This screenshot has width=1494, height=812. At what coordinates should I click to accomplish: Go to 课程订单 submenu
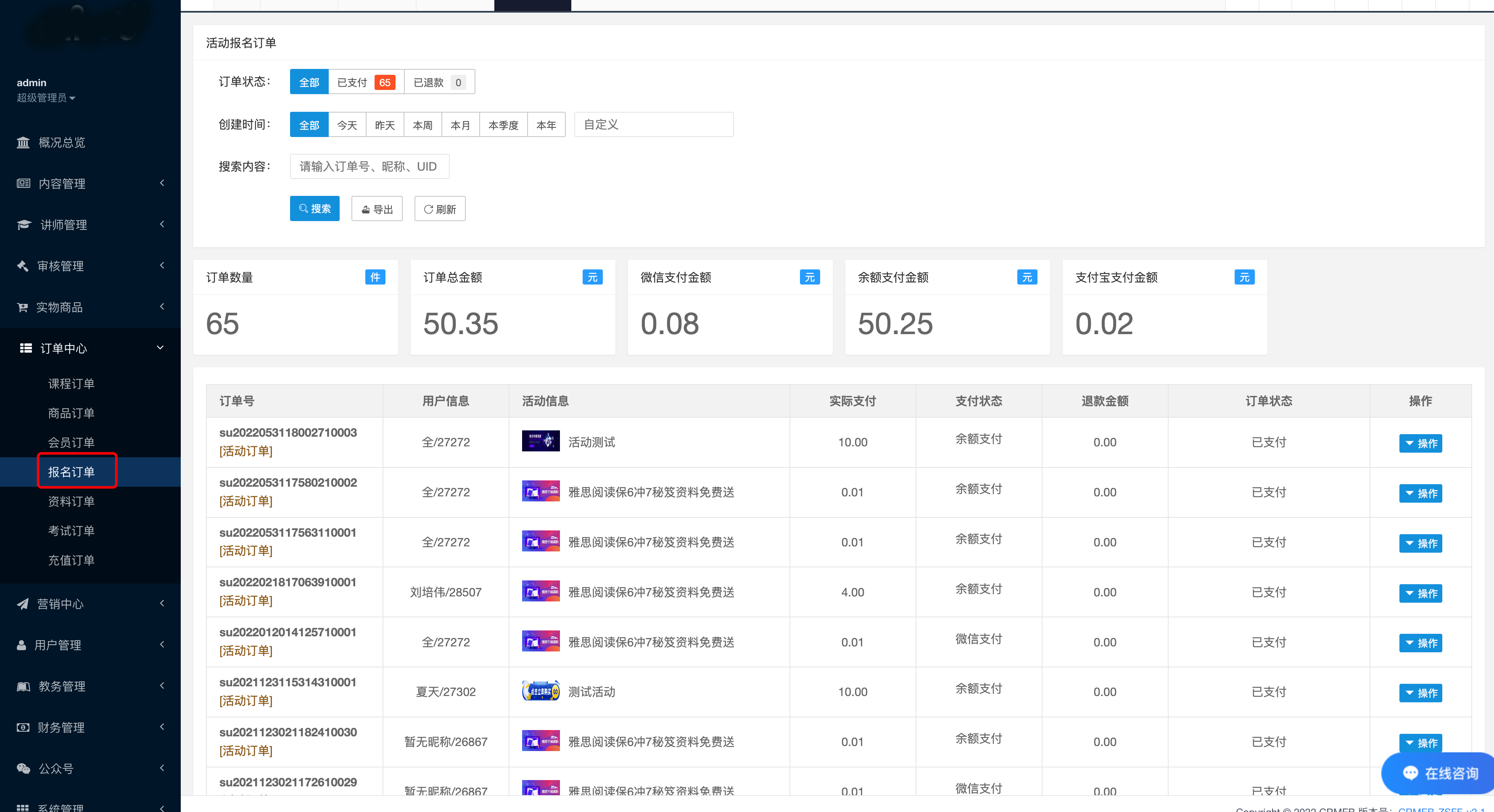coord(71,383)
